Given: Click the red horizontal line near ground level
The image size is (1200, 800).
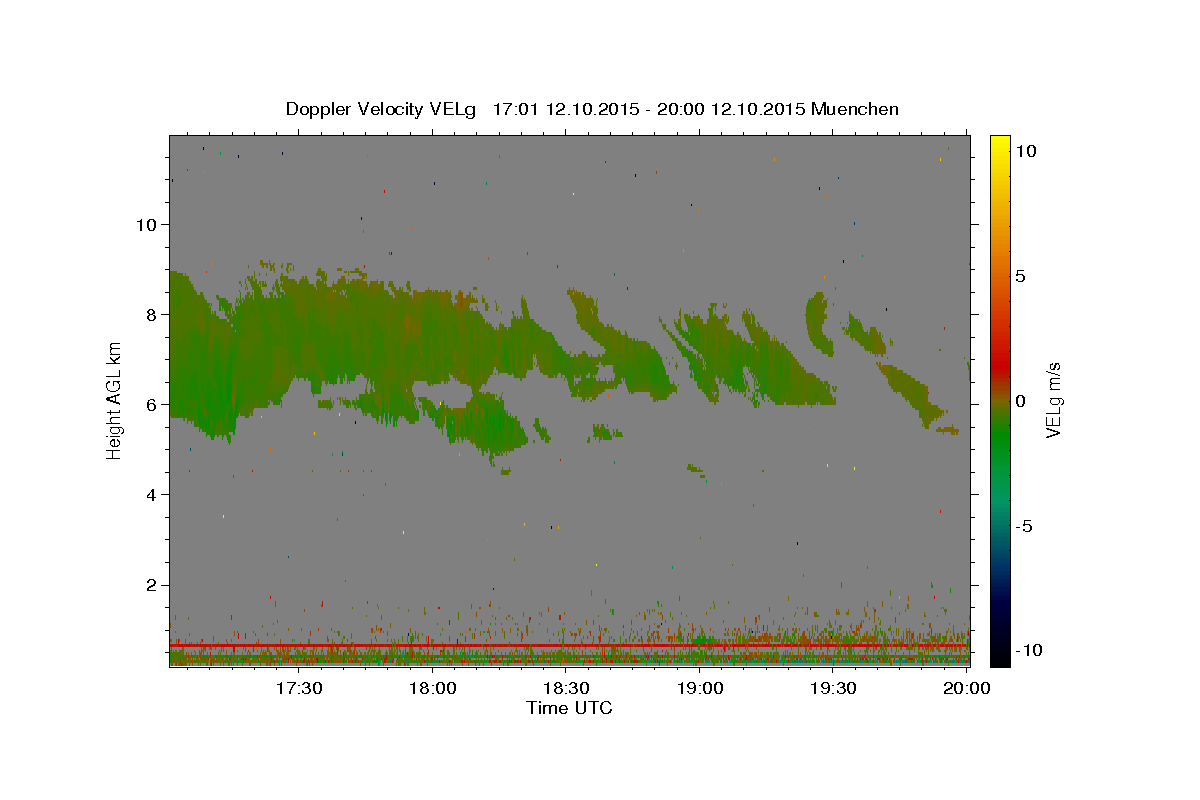Looking at the screenshot, I should (569, 646).
